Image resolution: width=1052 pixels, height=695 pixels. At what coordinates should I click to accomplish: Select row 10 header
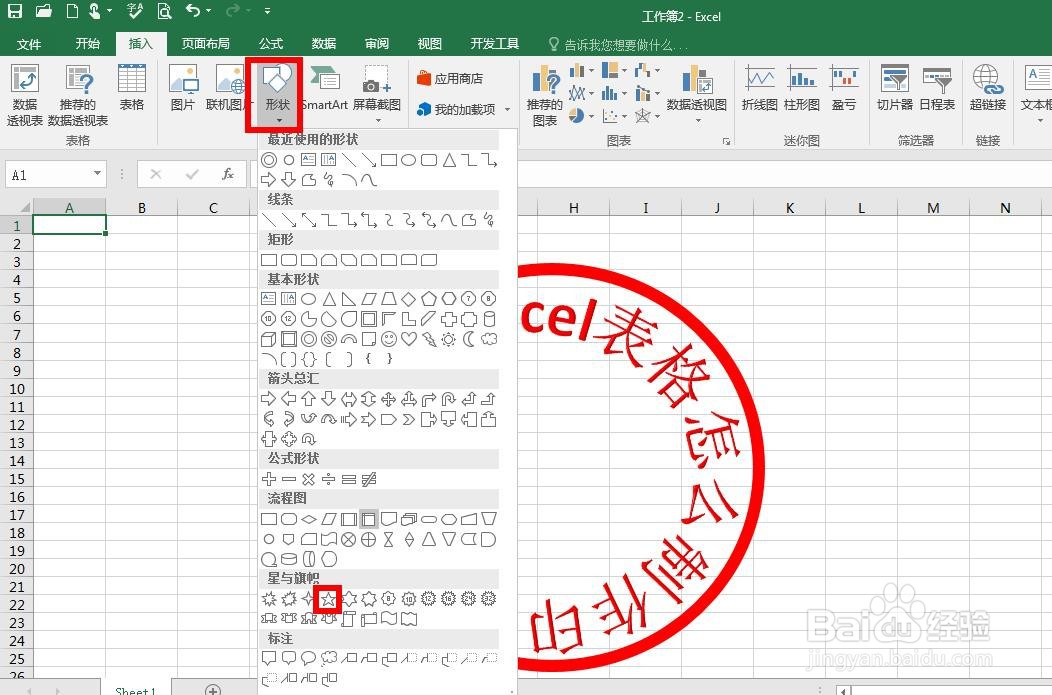point(16,389)
